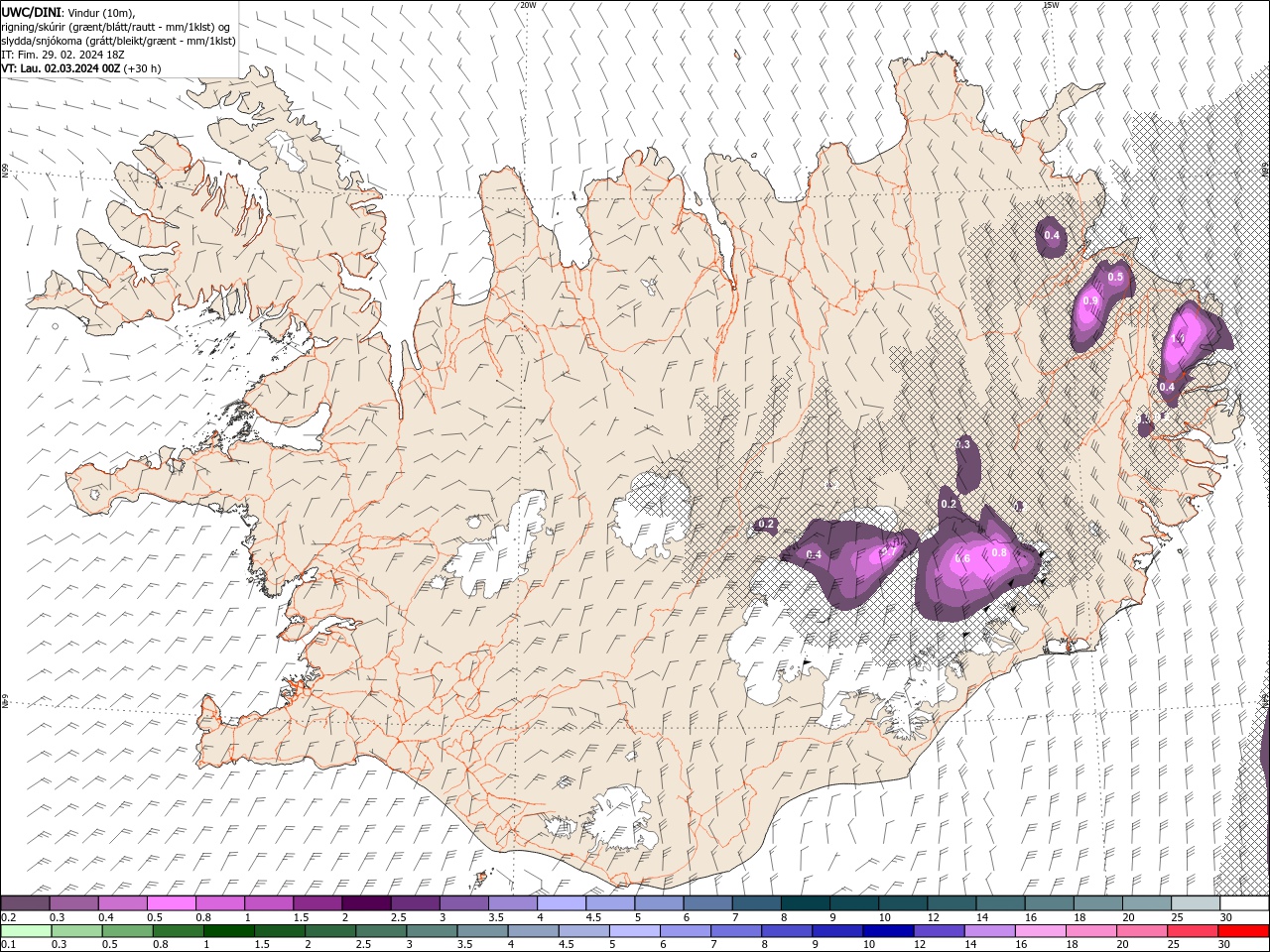This screenshot has height=952, width=1270.
Task: Click the 0.9 precipitation value on map
Action: click(x=1090, y=300)
